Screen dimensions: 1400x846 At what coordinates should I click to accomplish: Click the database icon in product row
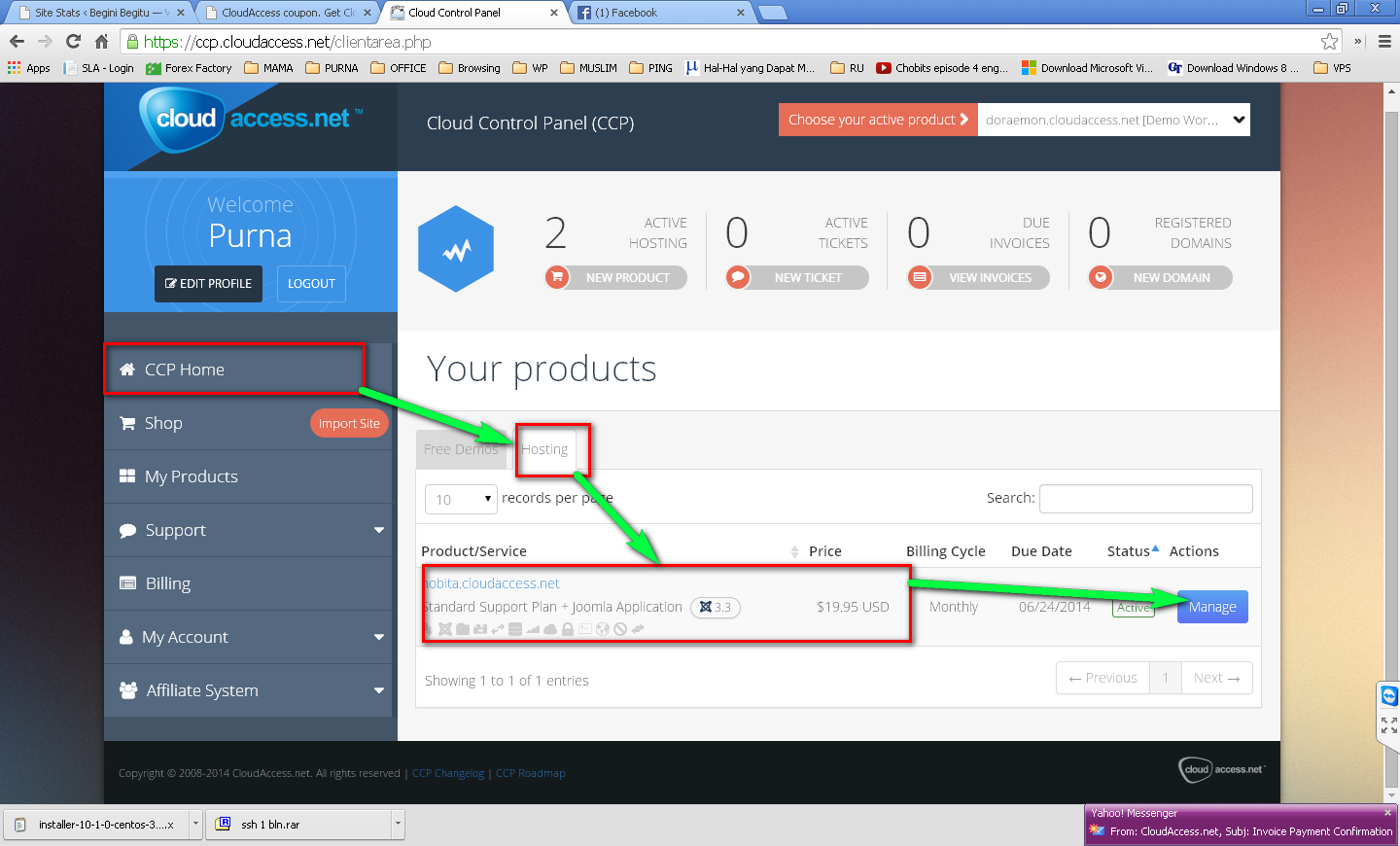coord(515,629)
